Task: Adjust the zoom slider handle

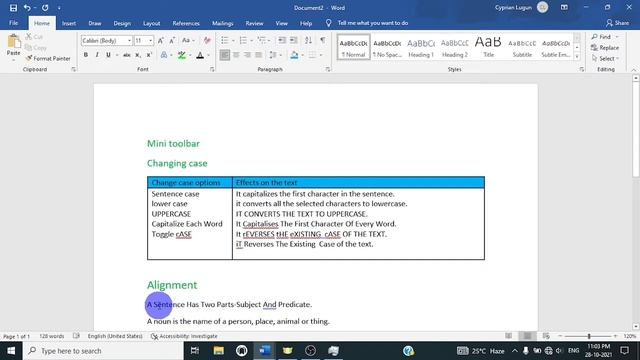Action: pos(589,336)
